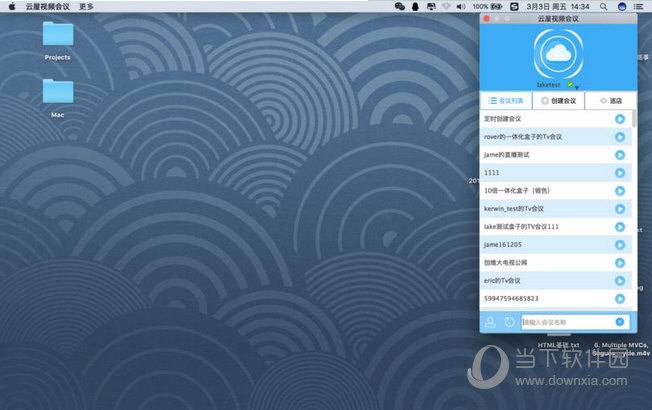Join jame161205 via its play icon
This screenshot has height=410, width=652.
point(620,245)
